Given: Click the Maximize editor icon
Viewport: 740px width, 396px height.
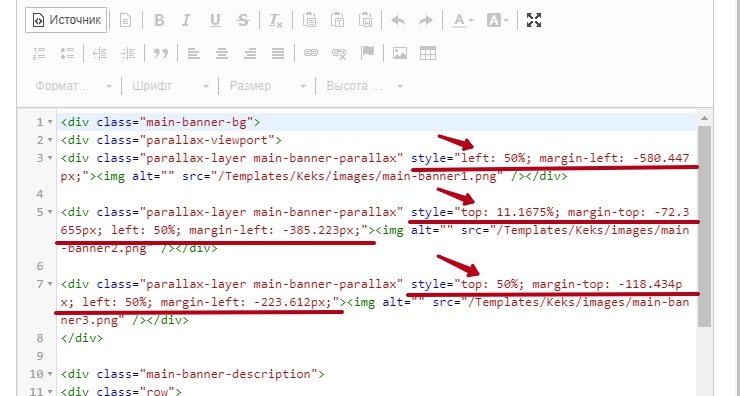Looking at the screenshot, I should click(x=534, y=20).
